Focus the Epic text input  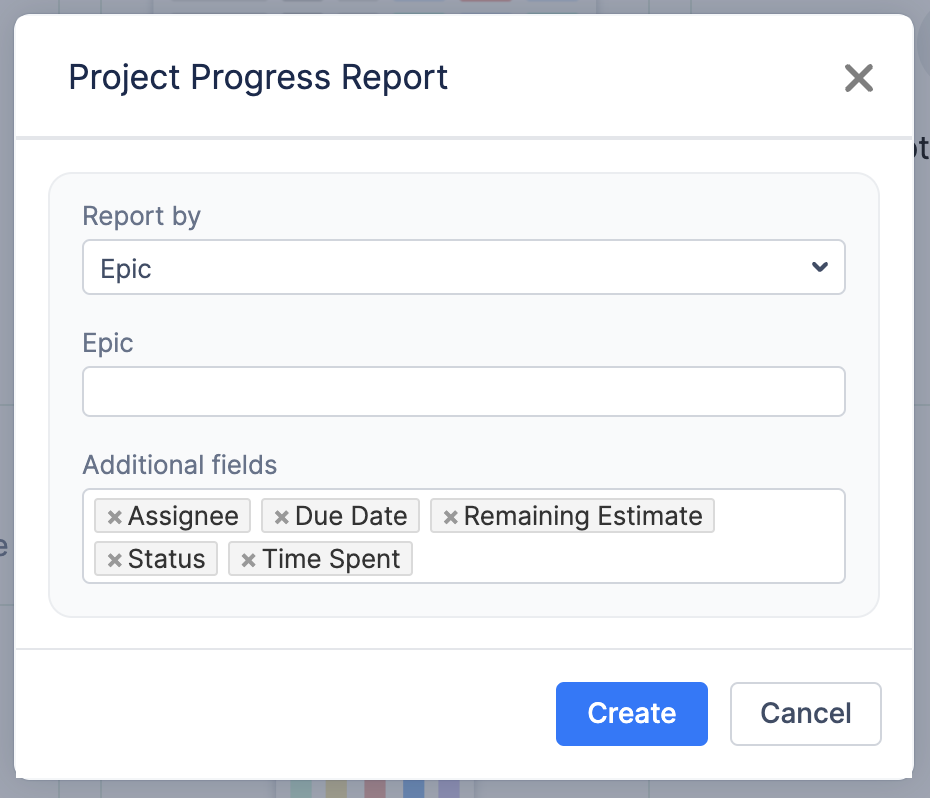point(463,391)
